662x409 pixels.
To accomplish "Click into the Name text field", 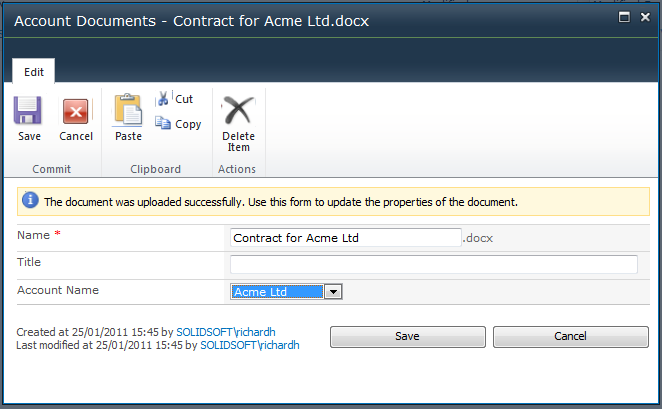I will (x=345, y=238).
